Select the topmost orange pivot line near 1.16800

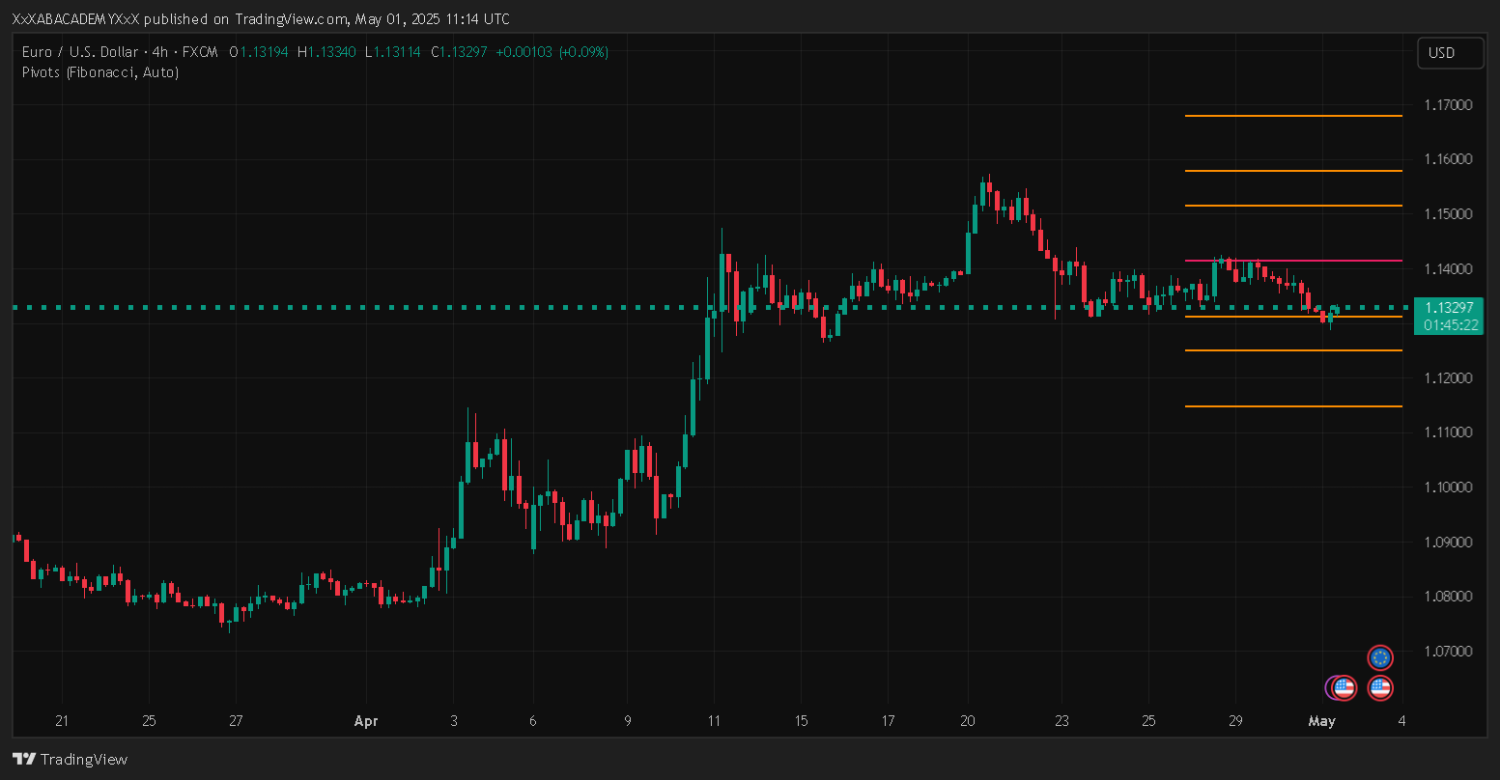[1293, 116]
